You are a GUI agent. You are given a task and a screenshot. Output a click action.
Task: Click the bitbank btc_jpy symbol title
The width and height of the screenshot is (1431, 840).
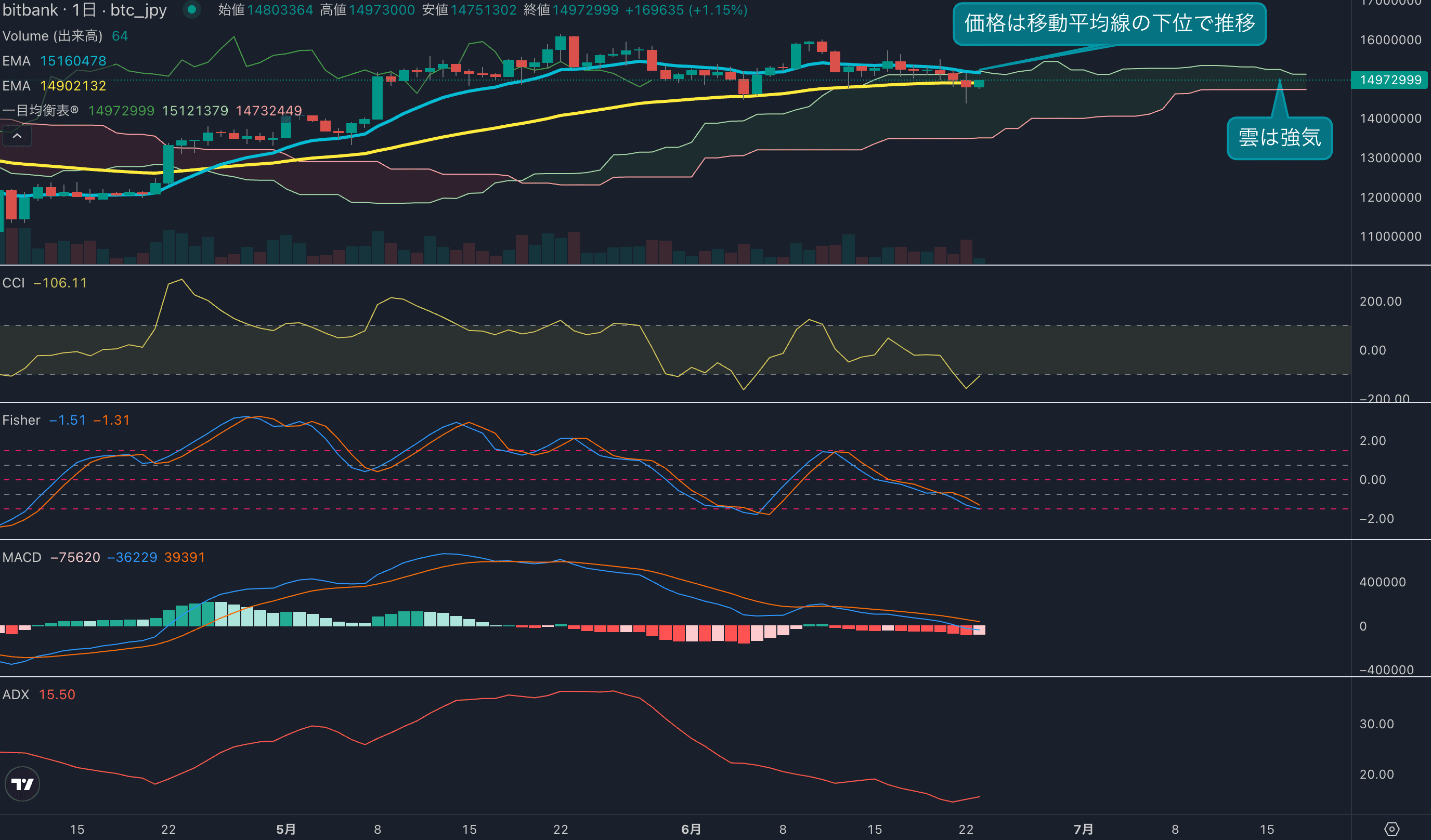84,10
